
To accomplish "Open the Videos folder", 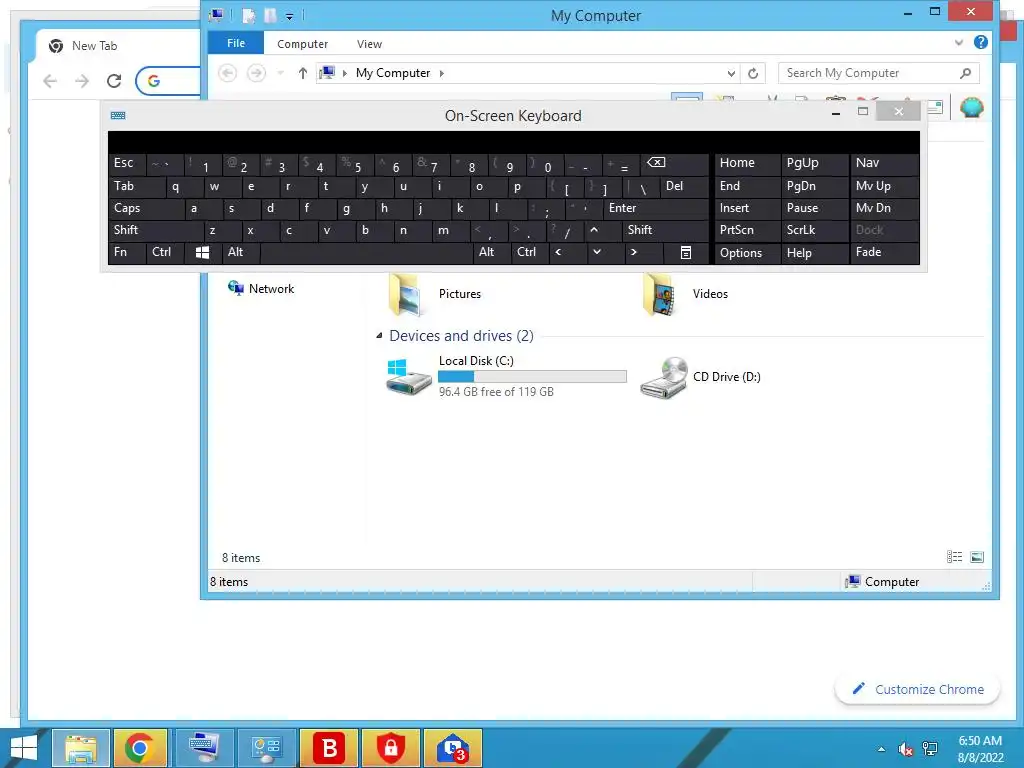I will pos(686,294).
